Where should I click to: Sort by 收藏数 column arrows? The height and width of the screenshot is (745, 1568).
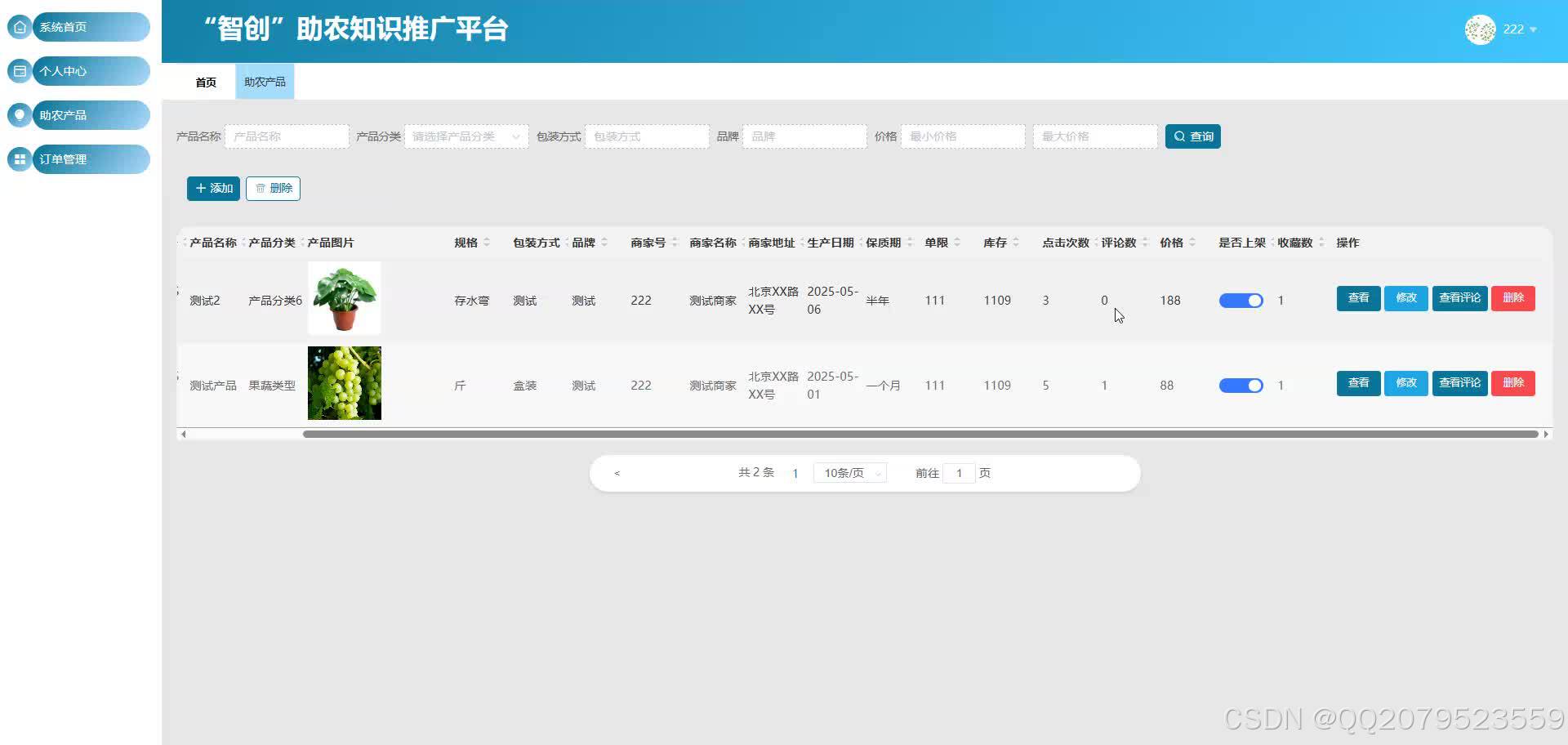[x=1321, y=243]
